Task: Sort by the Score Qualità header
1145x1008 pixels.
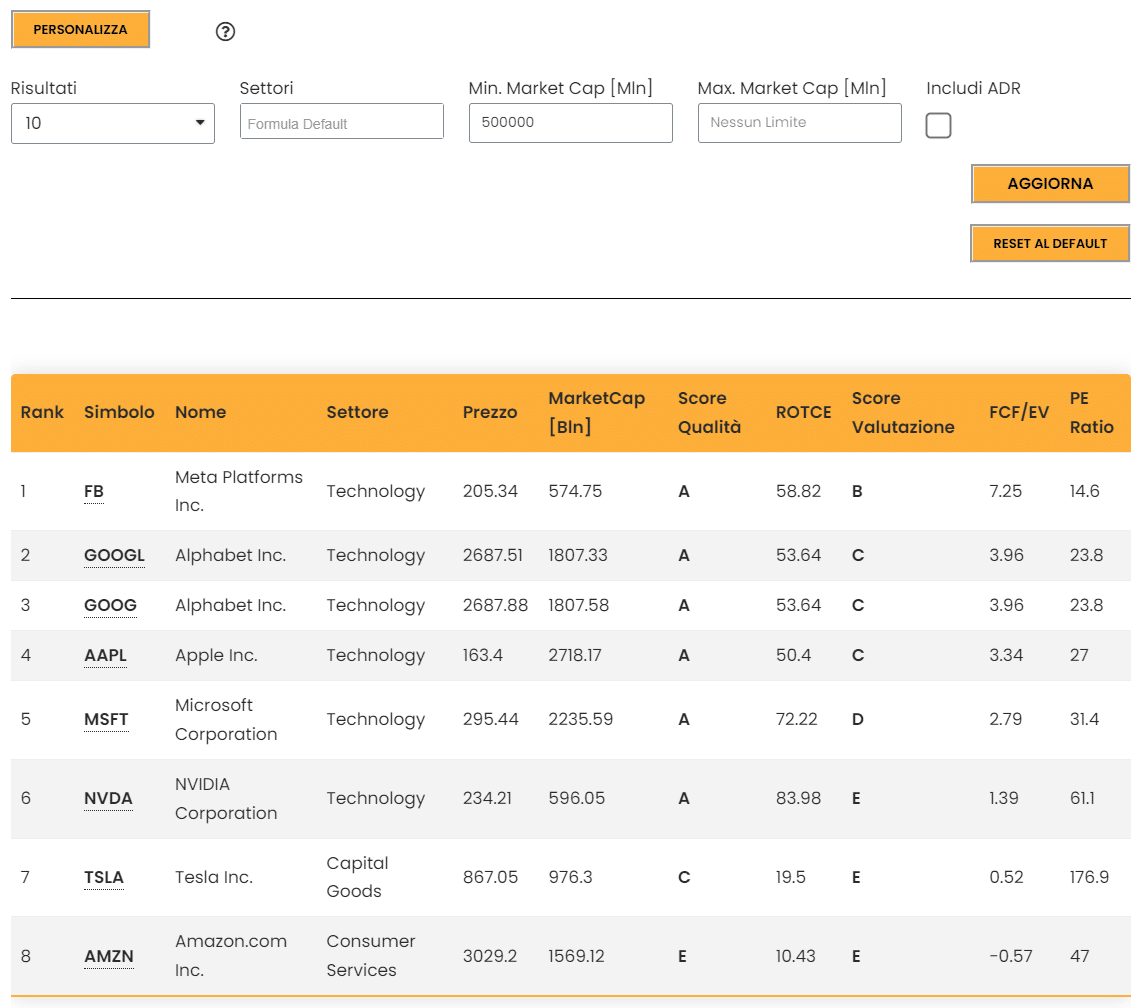Action: click(x=709, y=412)
